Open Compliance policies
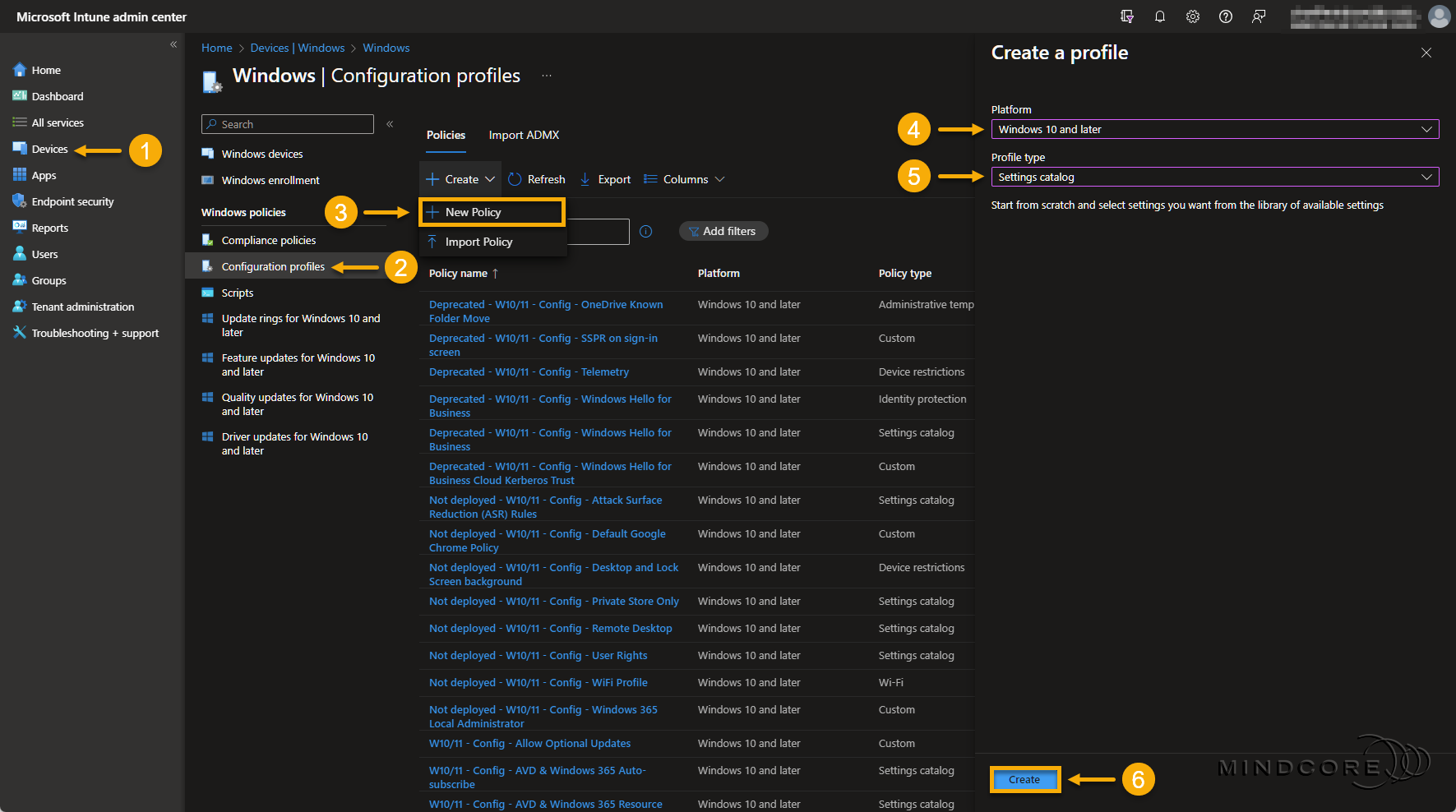Screen dimensions: 1456x812 [x=269, y=240]
